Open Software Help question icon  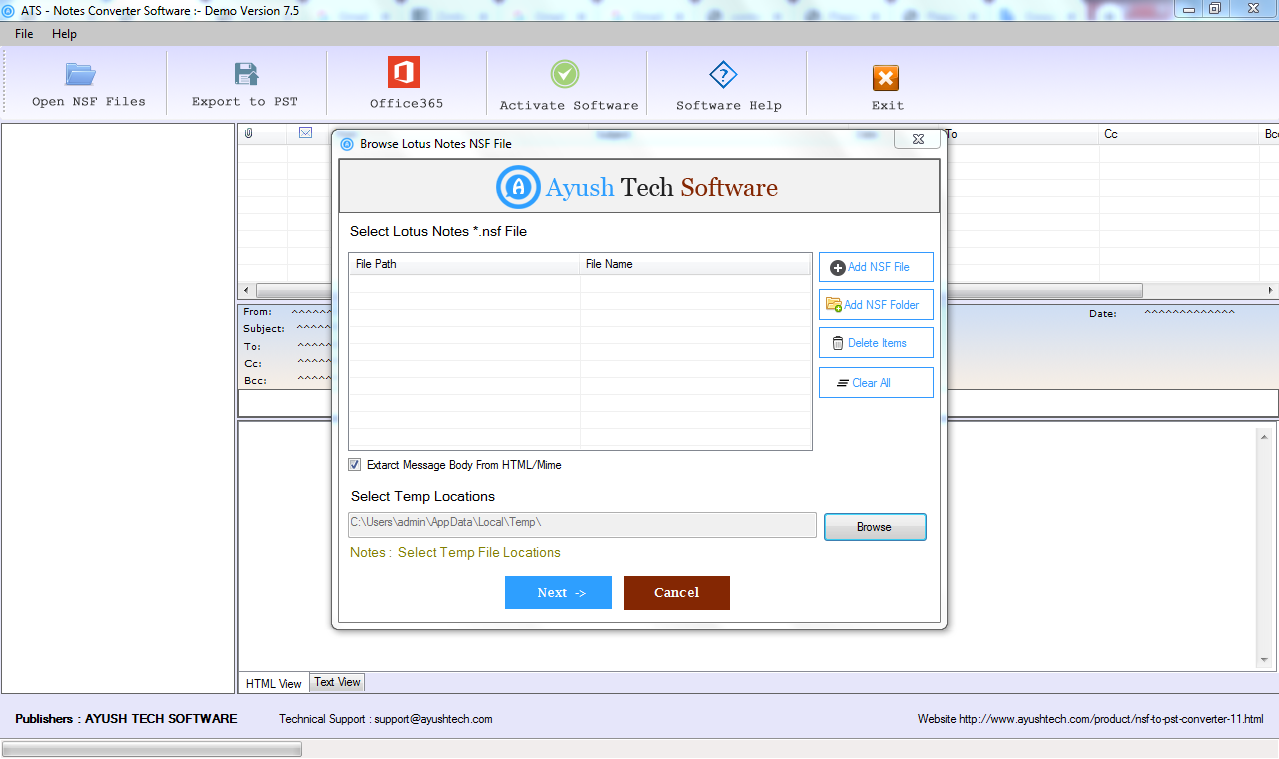tap(723, 74)
